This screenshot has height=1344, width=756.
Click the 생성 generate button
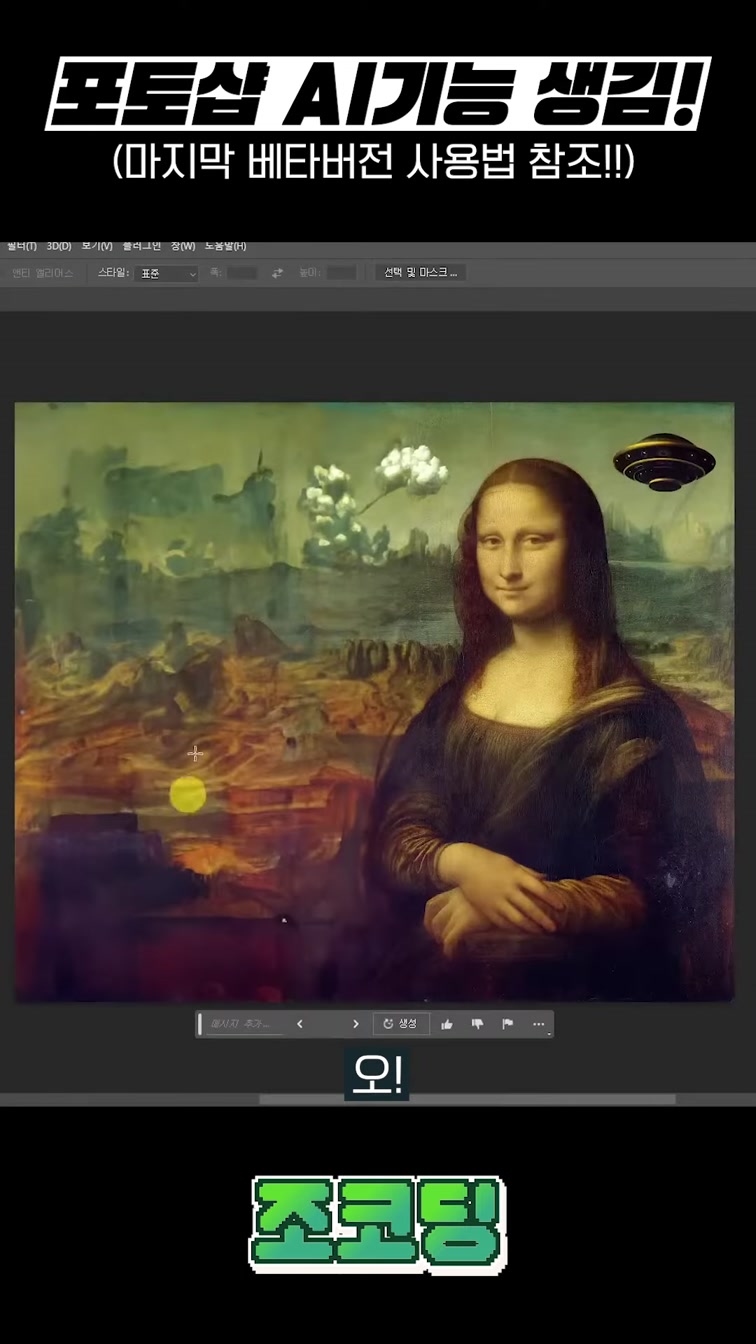(x=401, y=1024)
